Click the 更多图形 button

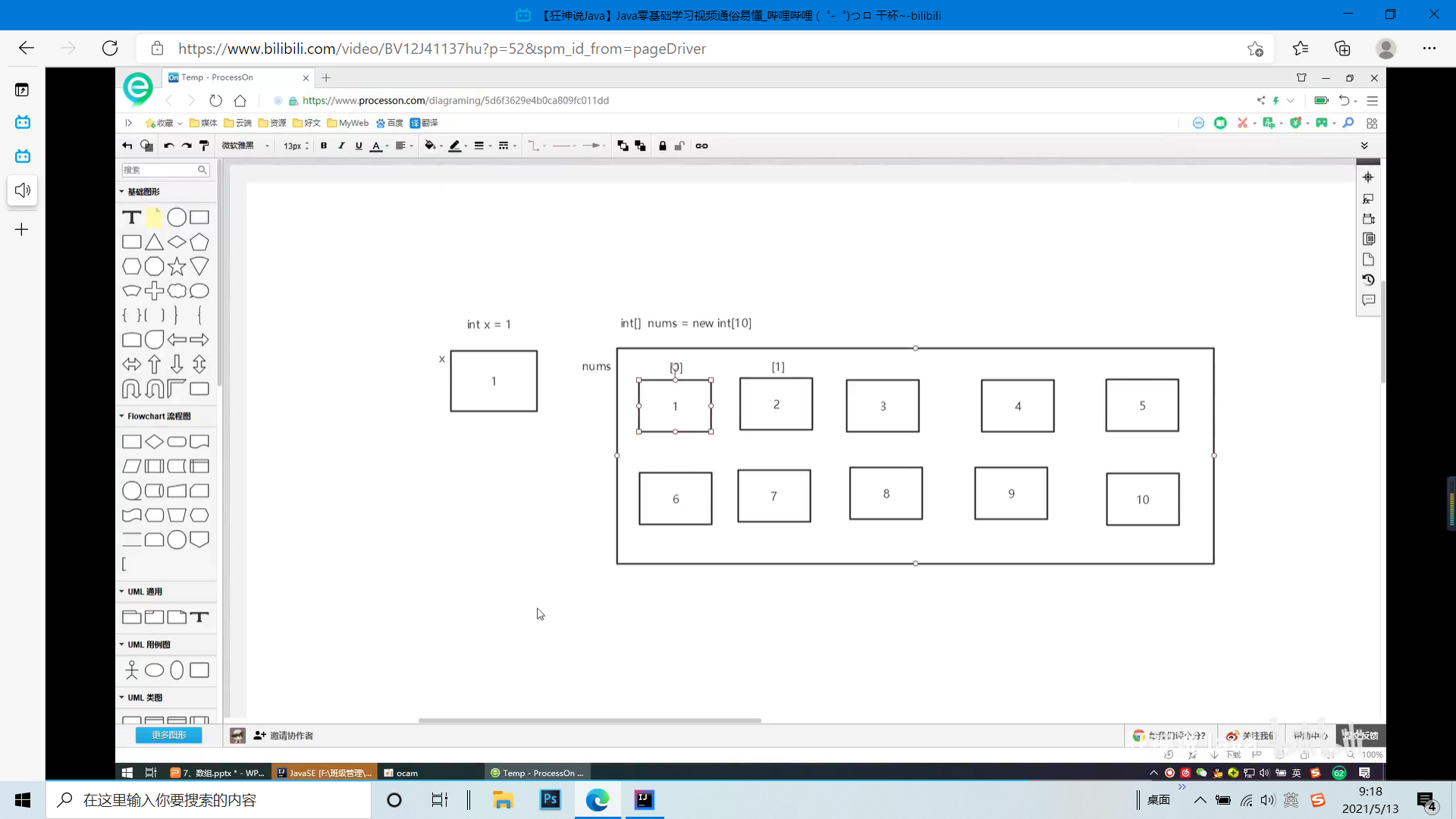click(168, 735)
